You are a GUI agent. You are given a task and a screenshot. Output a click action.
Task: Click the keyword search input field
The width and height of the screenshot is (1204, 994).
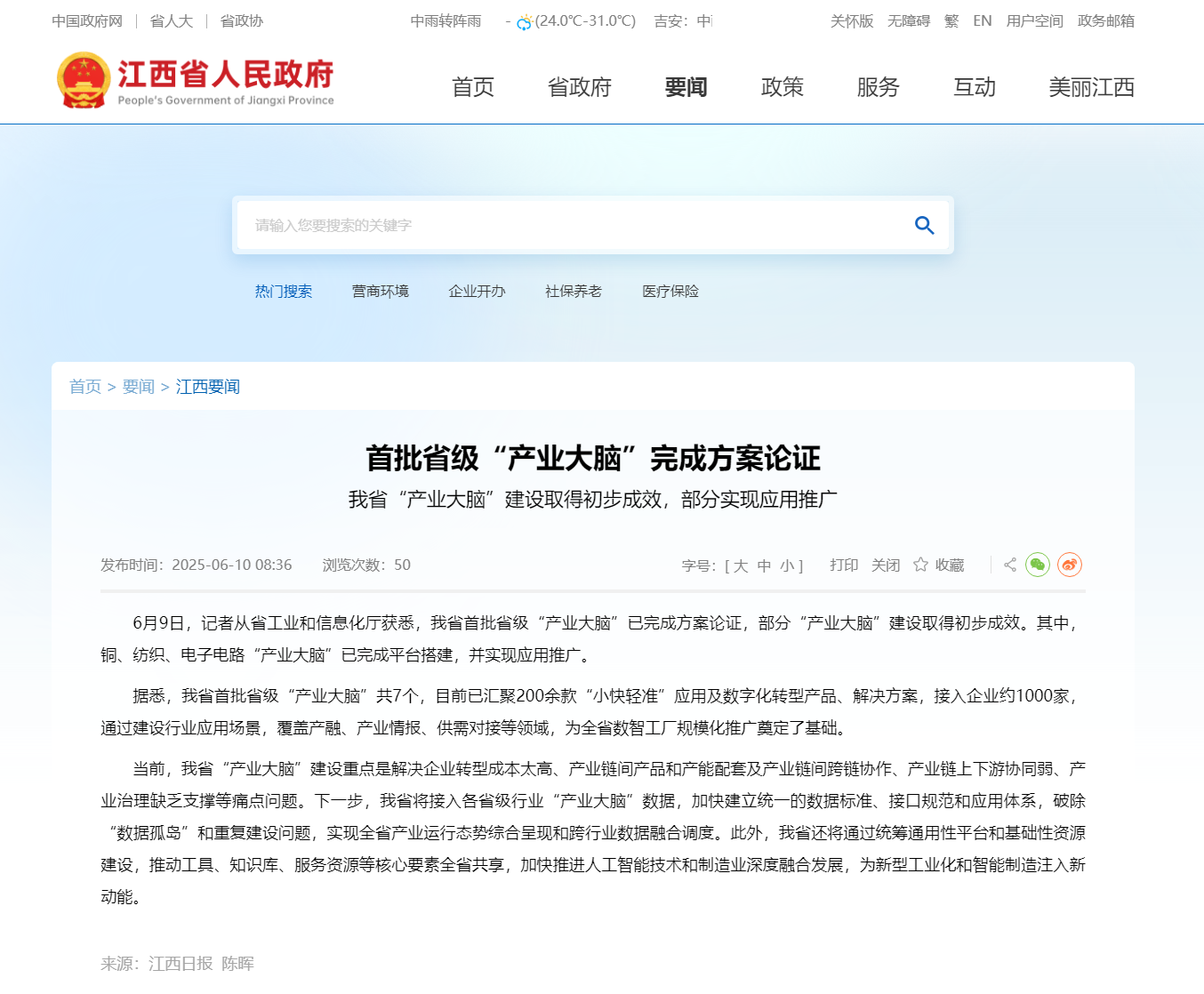(x=569, y=226)
